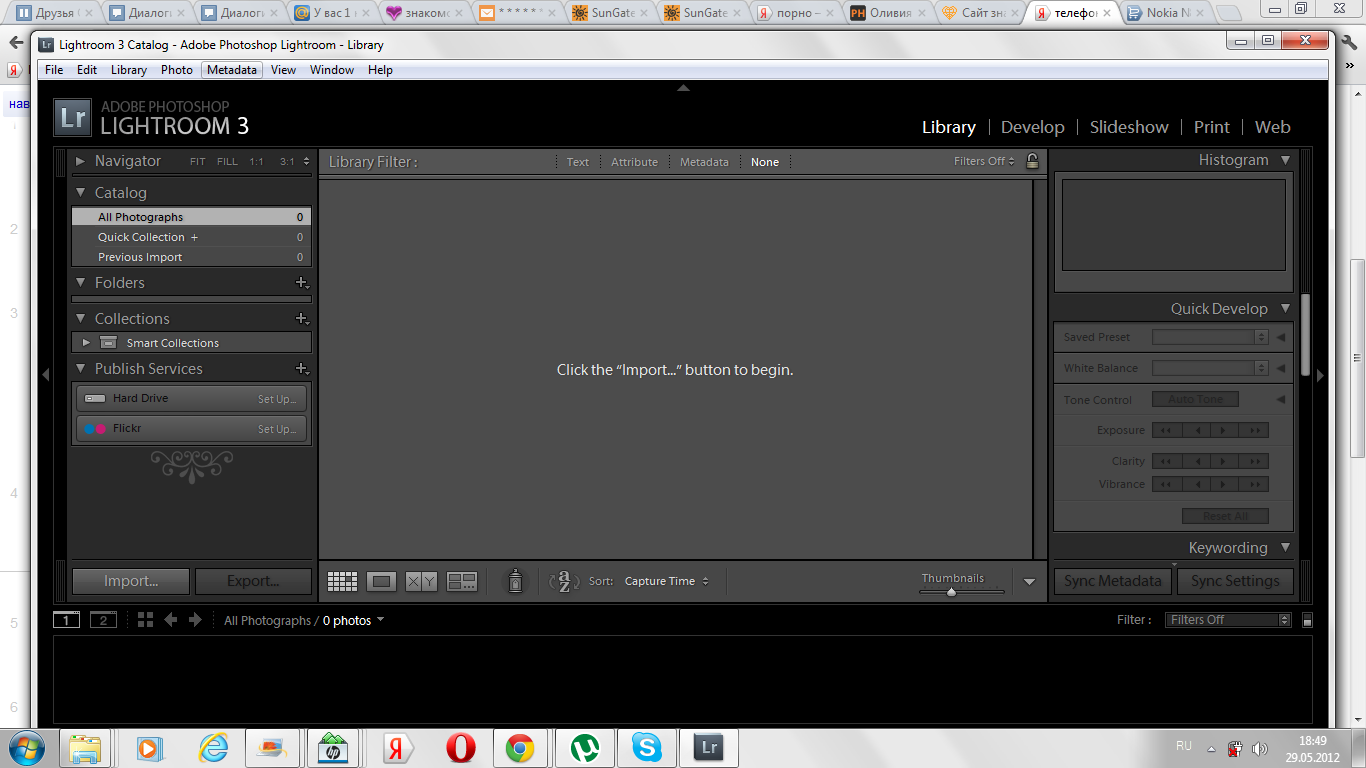
Task: Enable Metadata library filter
Action: click(704, 162)
